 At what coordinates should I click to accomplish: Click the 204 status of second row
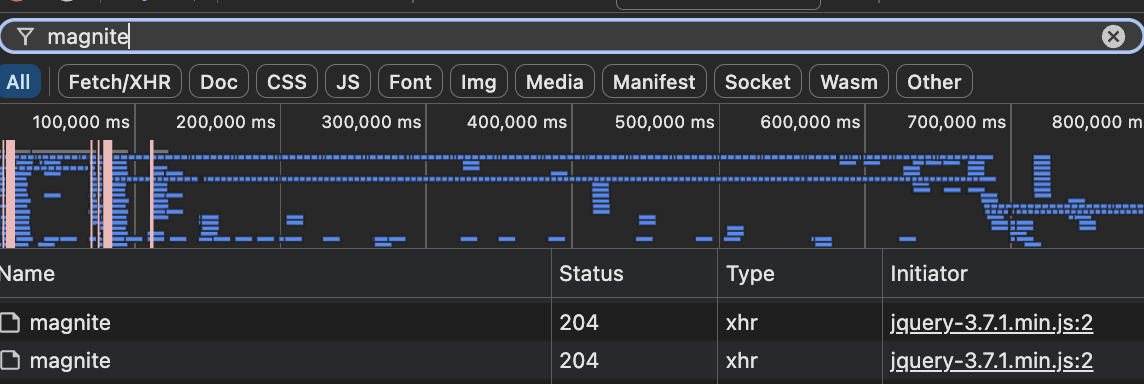click(579, 361)
